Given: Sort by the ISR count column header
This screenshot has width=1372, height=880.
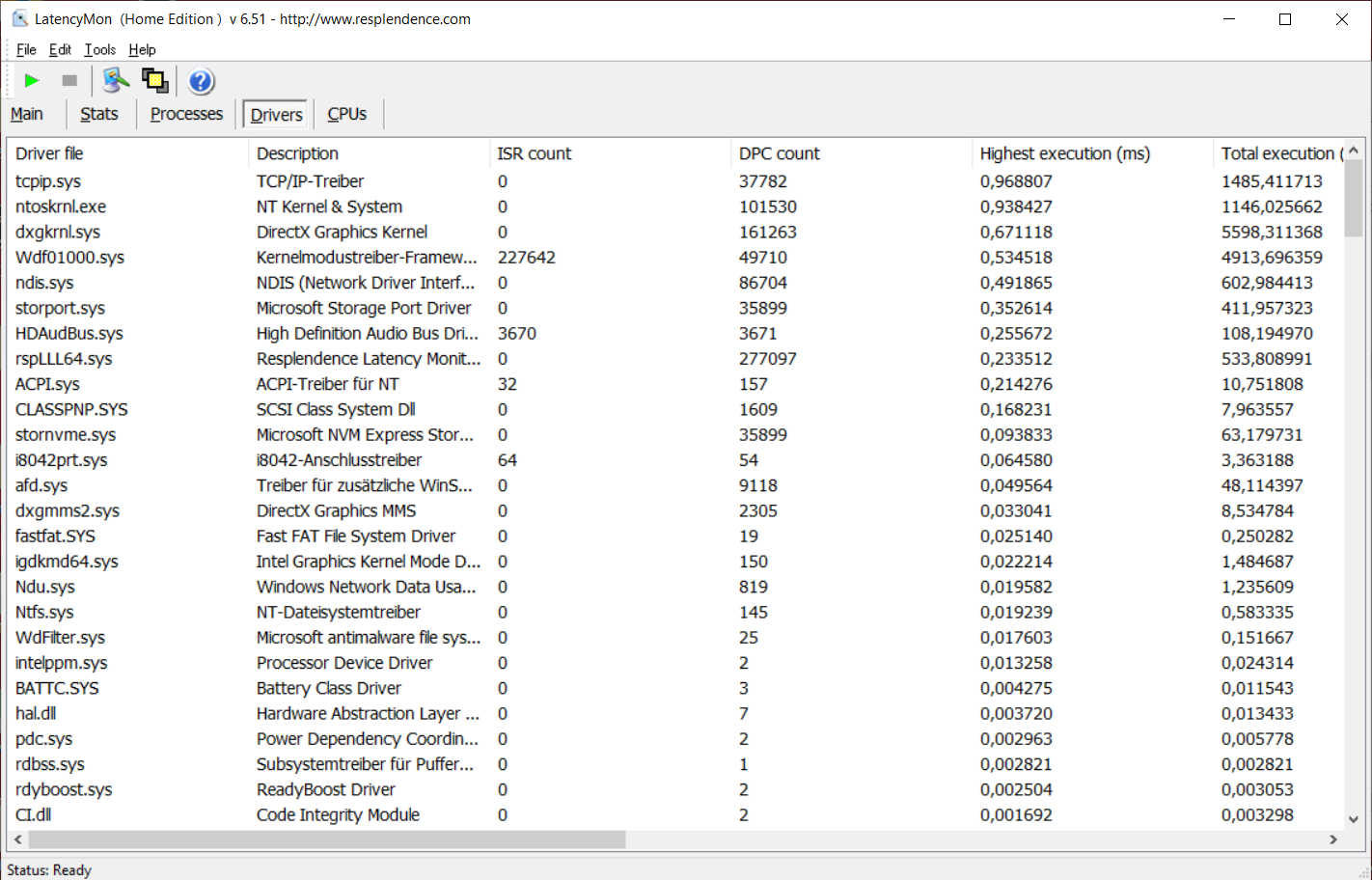Looking at the screenshot, I should click(610, 153).
